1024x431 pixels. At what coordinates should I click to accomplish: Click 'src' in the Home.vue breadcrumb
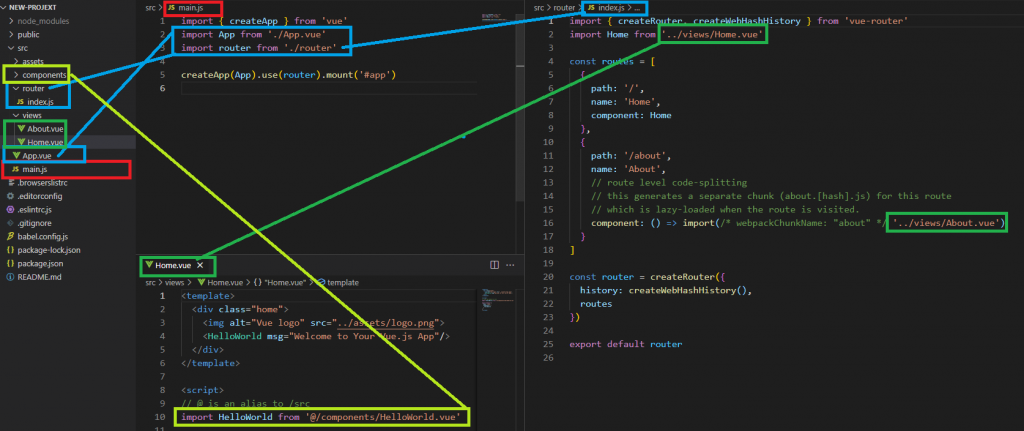[151, 283]
